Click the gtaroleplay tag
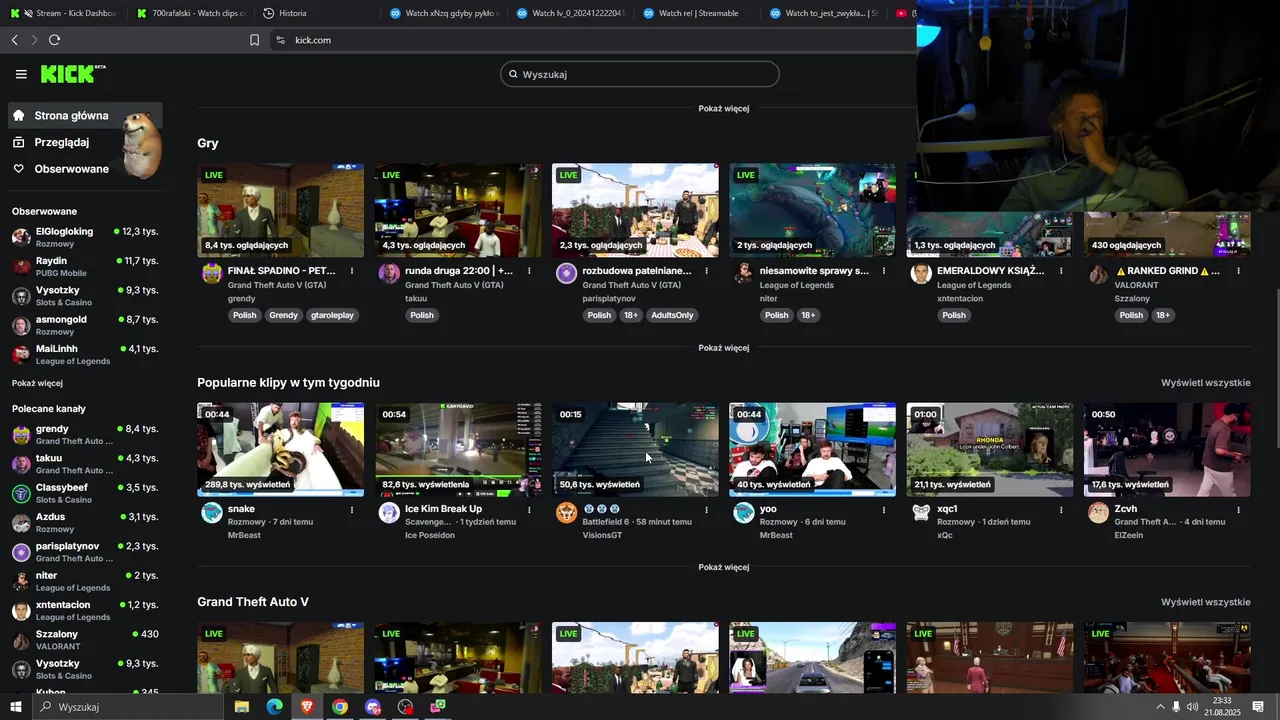1280x720 pixels. pos(332,315)
